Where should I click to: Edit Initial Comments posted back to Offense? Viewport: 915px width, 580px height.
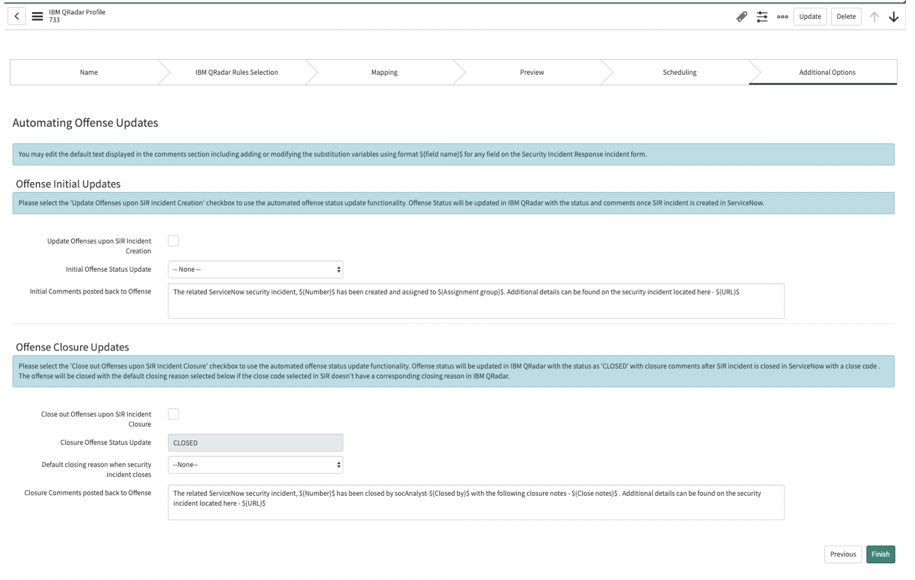(476, 301)
